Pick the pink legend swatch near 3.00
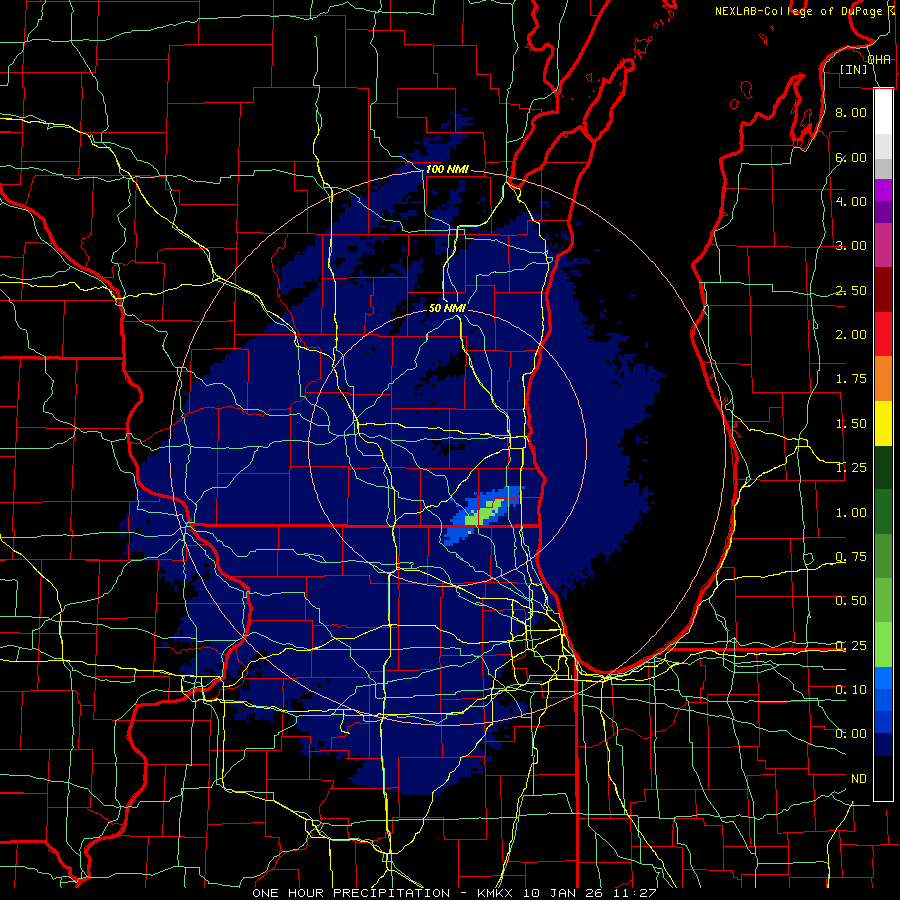Viewport: 900px width, 900px height. click(883, 245)
